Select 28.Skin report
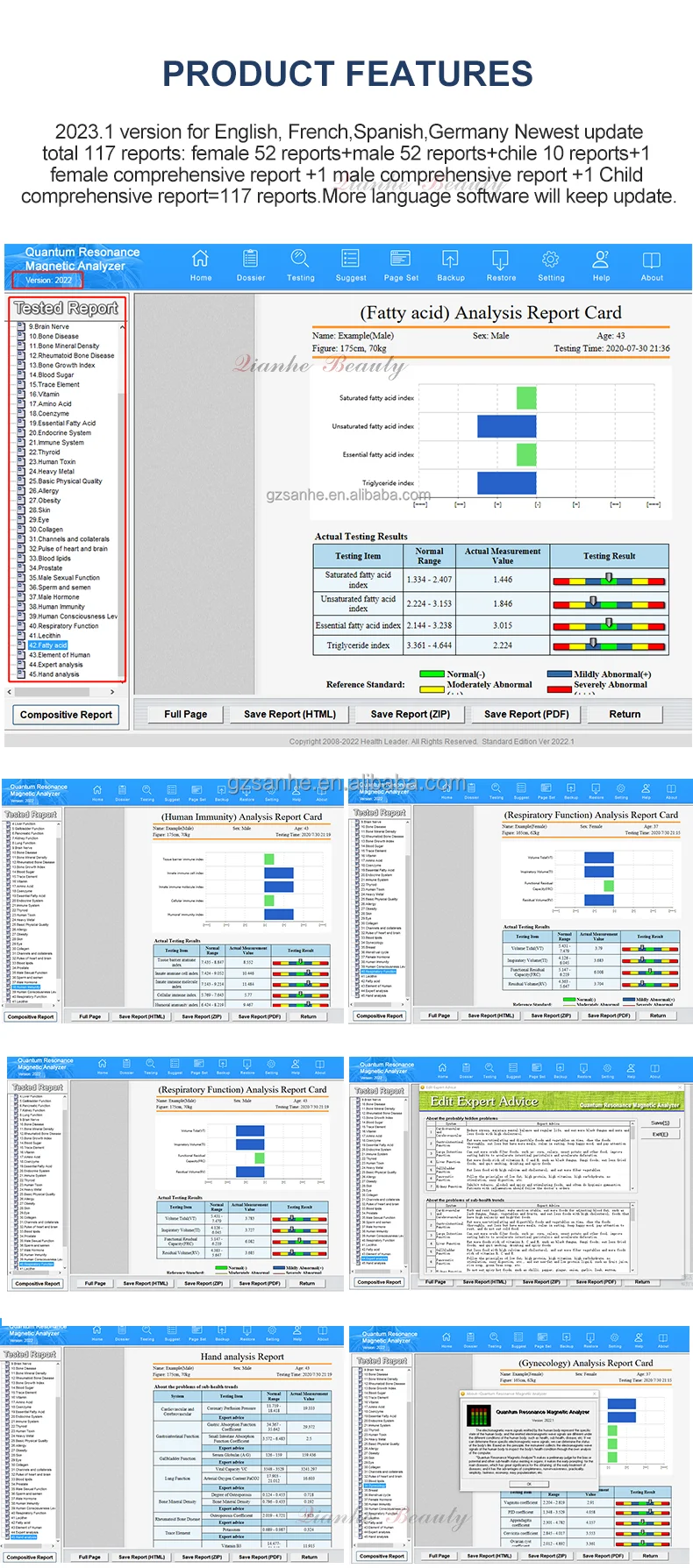693x1568 pixels. pos(39,510)
